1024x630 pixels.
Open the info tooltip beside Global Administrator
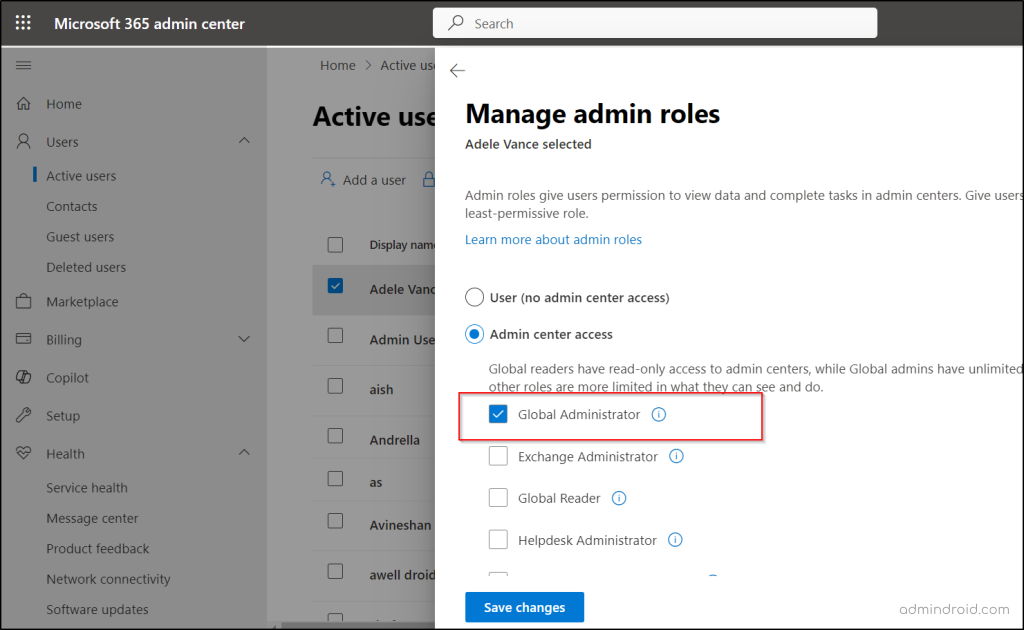coord(659,413)
